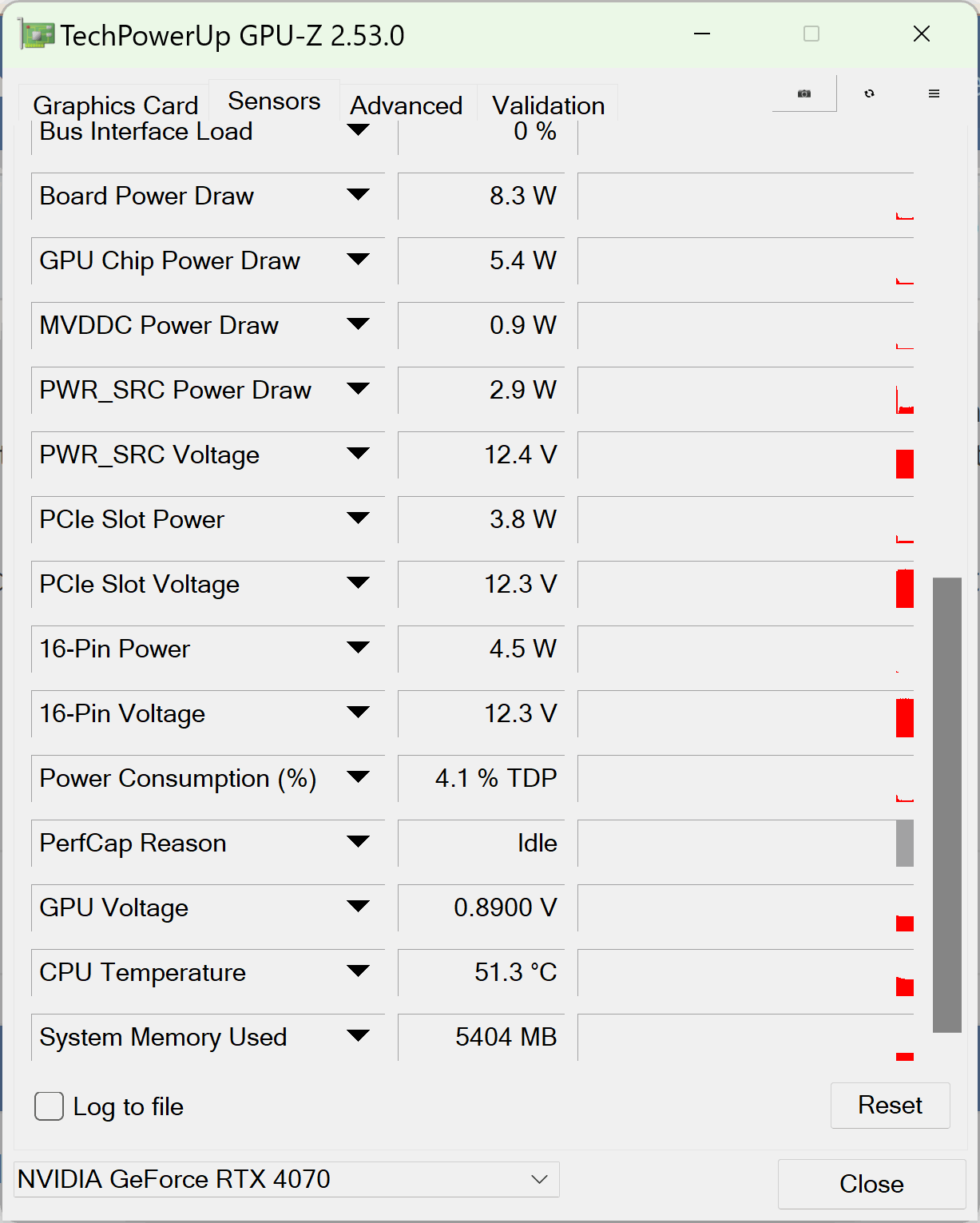Take a screenshot with the camera icon

pyautogui.click(x=804, y=93)
